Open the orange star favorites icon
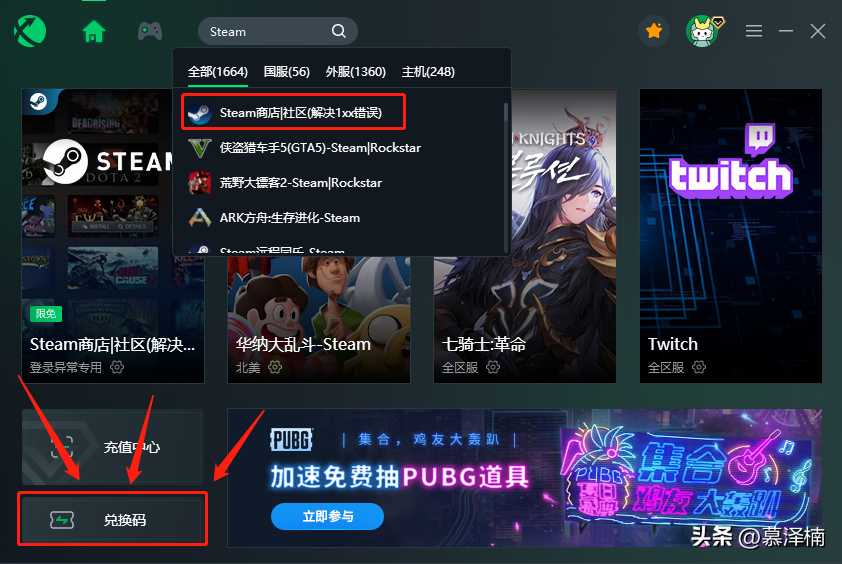Screen dimensions: 842x564 click(654, 31)
